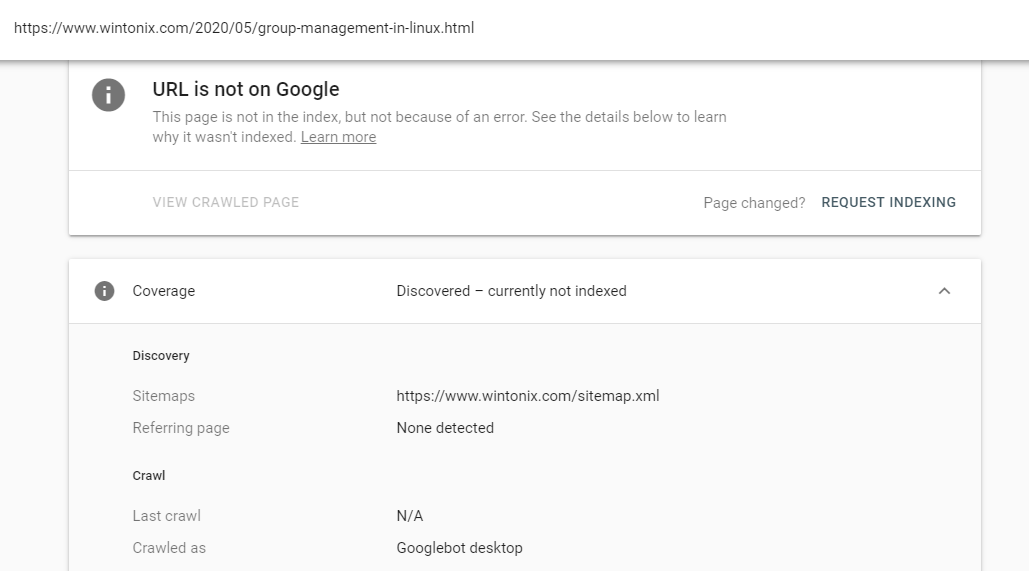
Task: Click the Coverage info icon
Action: pos(104,291)
